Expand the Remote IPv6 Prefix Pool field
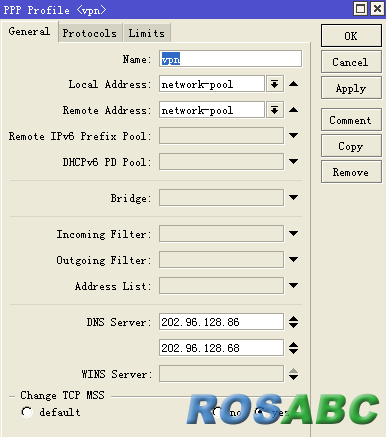This screenshot has width=386, height=437. pyautogui.click(x=293, y=136)
